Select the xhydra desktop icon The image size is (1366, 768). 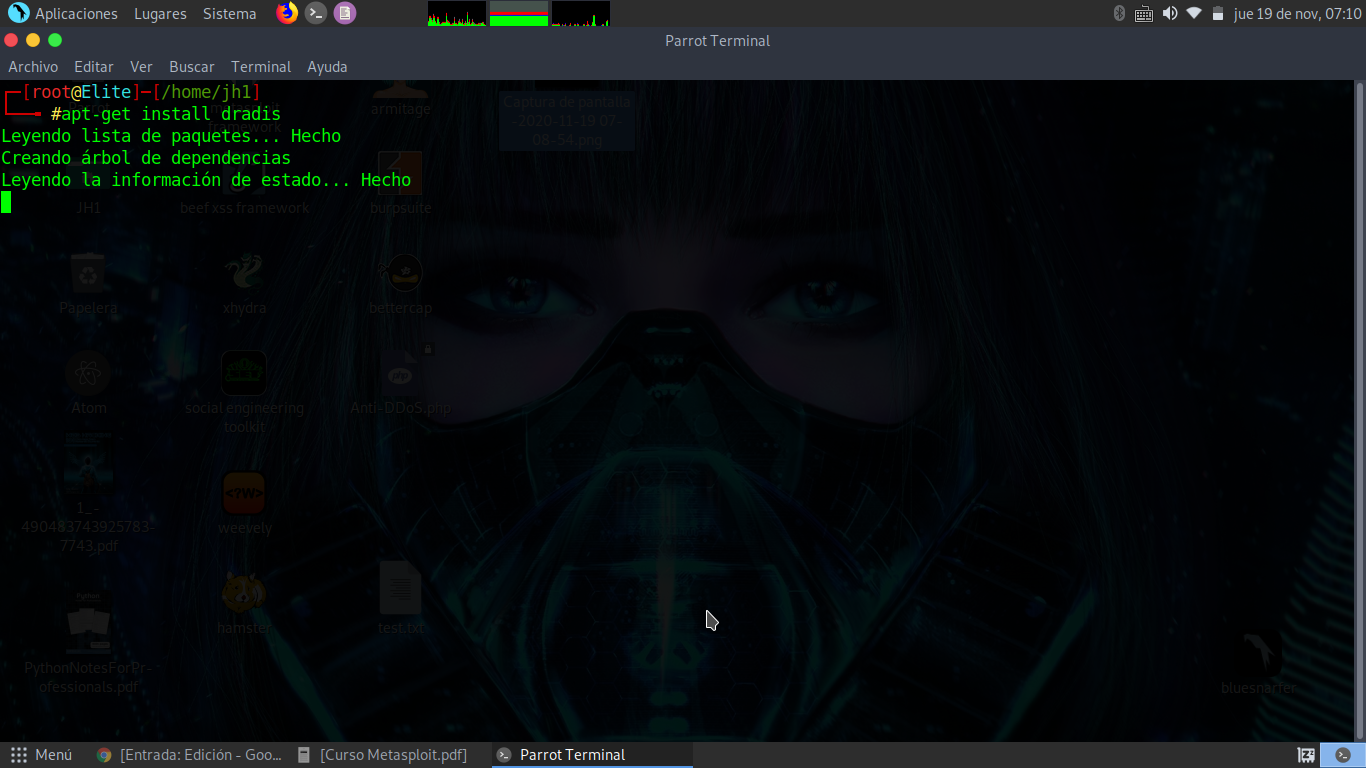point(244,283)
